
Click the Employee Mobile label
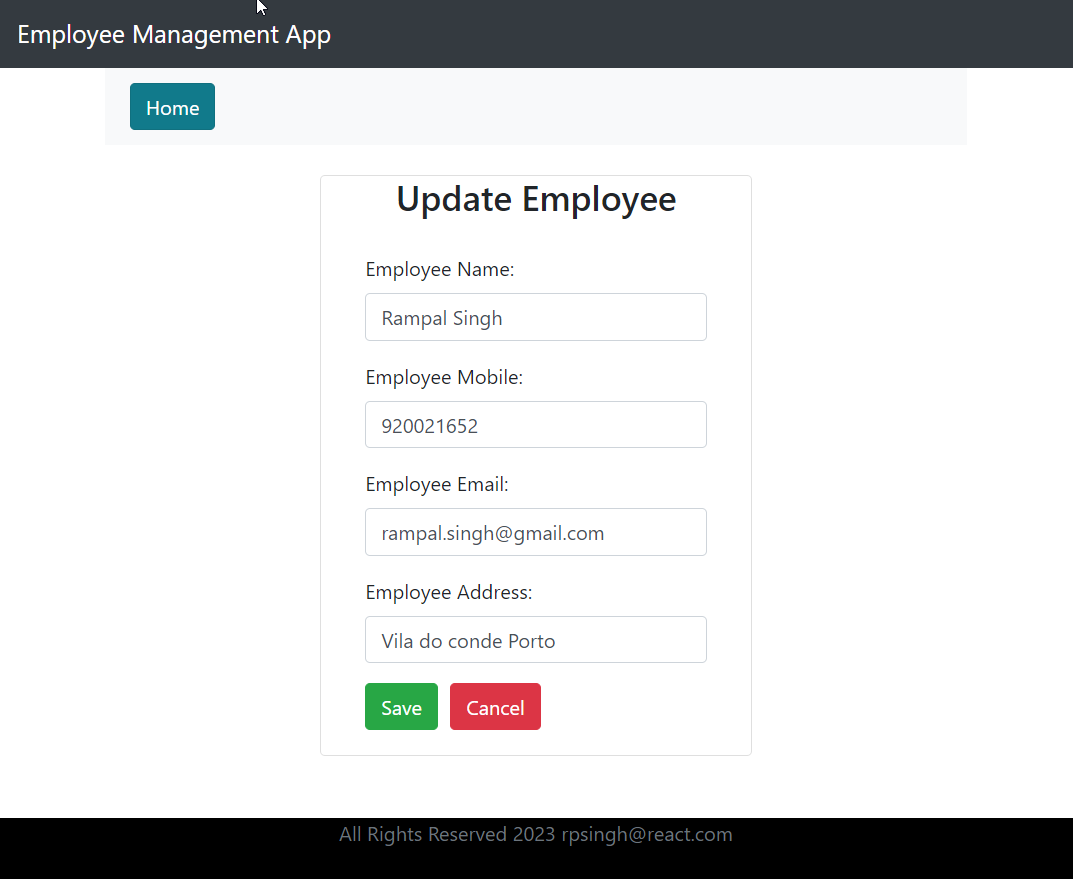tap(443, 377)
